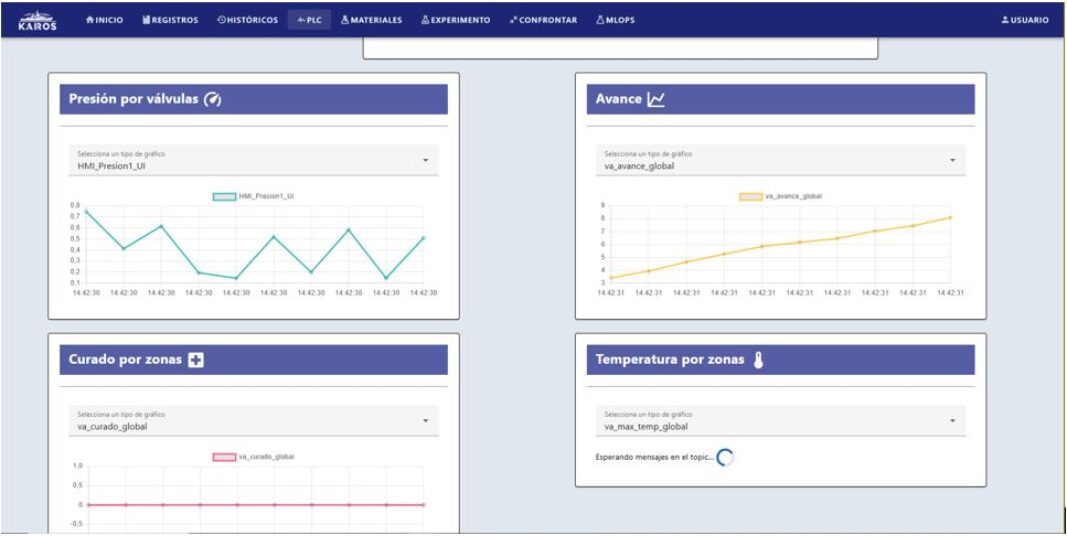The width and height of the screenshot is (1067, 536).
Task: Click the first data point on pressure chart
Action: coord(86,212)
